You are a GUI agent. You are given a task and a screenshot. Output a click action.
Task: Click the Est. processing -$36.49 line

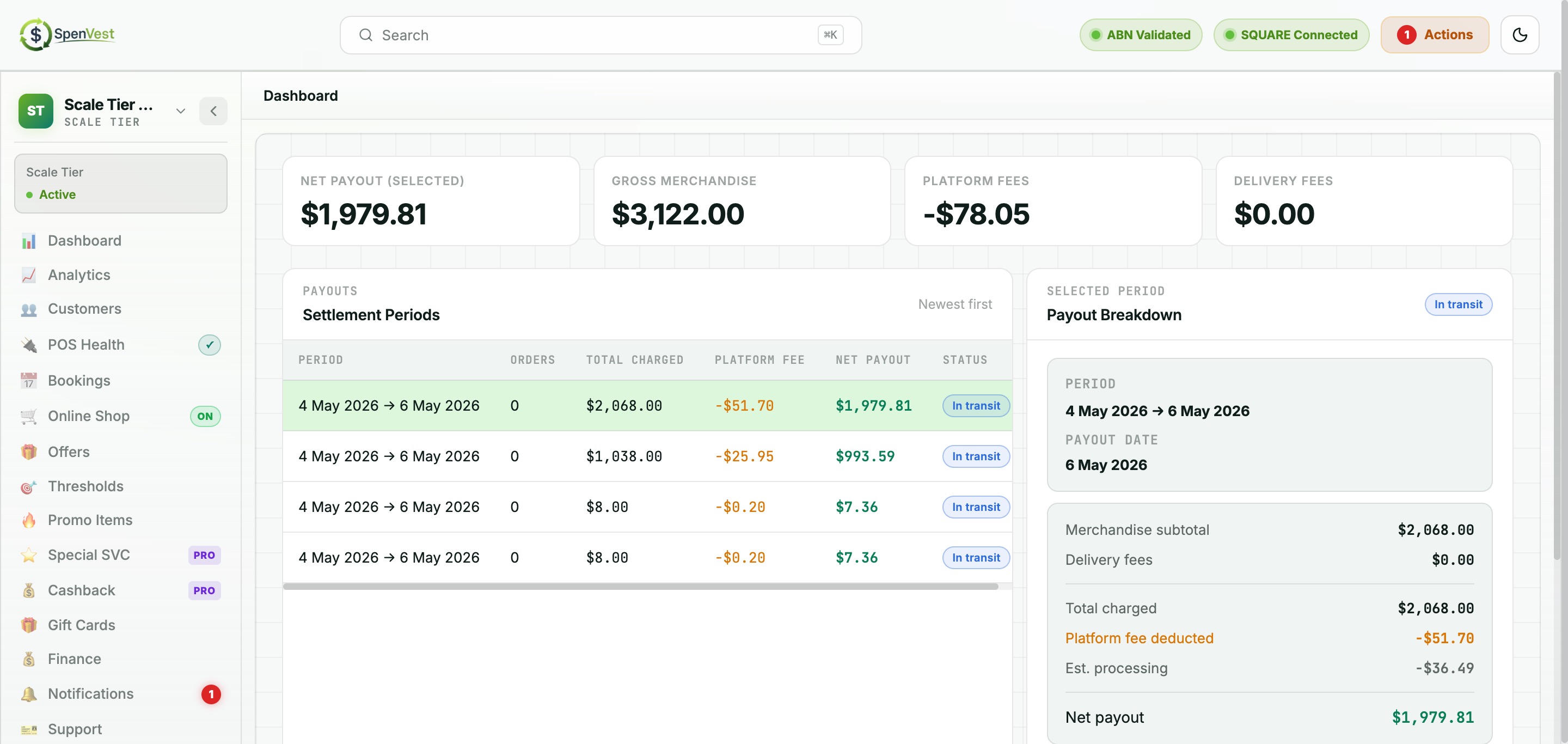(x=1269, y=668)
